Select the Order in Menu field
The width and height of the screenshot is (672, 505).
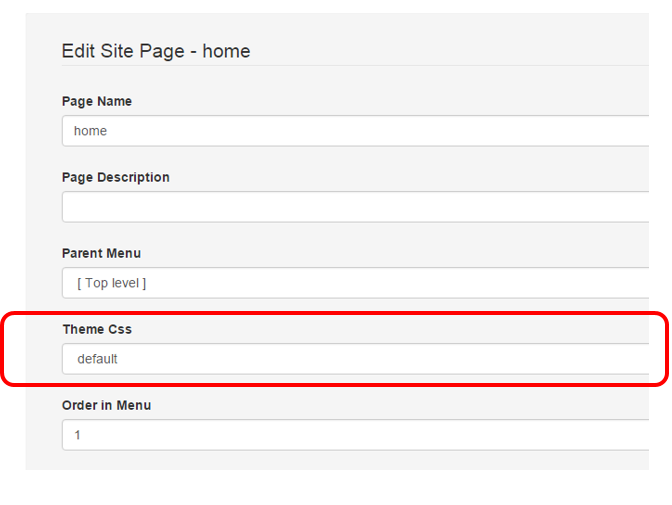355,435
